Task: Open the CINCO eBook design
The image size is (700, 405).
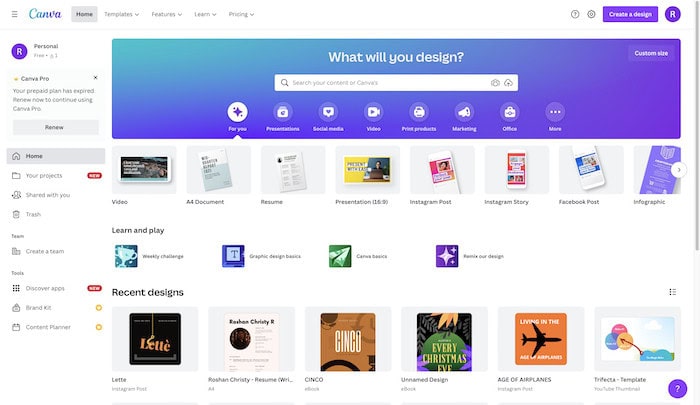Action: [x=348, y=339]
